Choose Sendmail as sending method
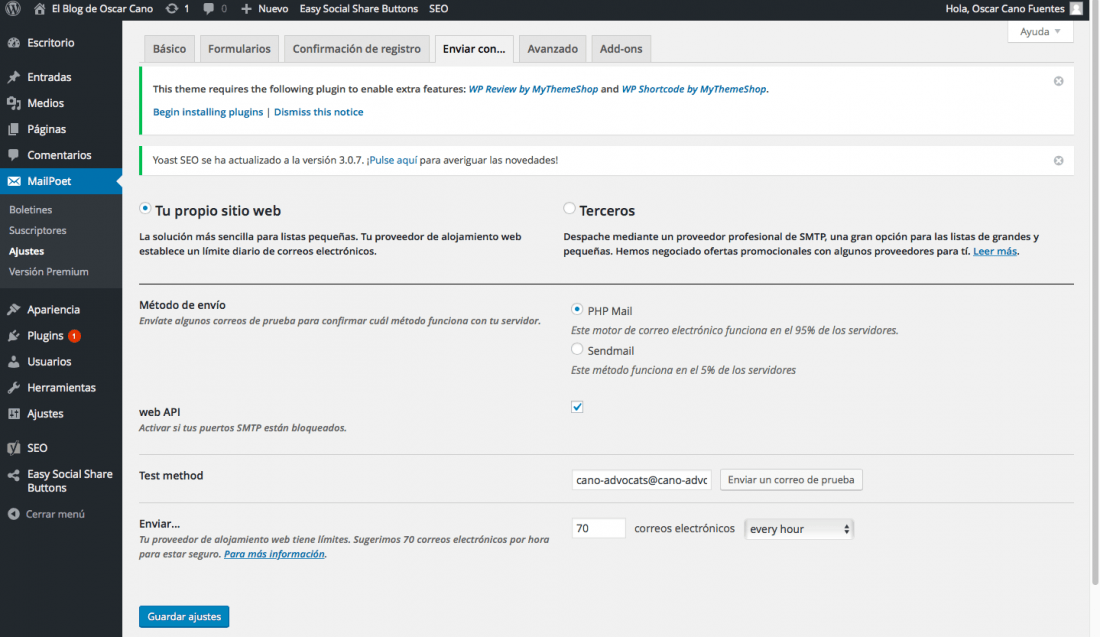1100x637 pixels. pyautogui.click(x=577, y=349)
